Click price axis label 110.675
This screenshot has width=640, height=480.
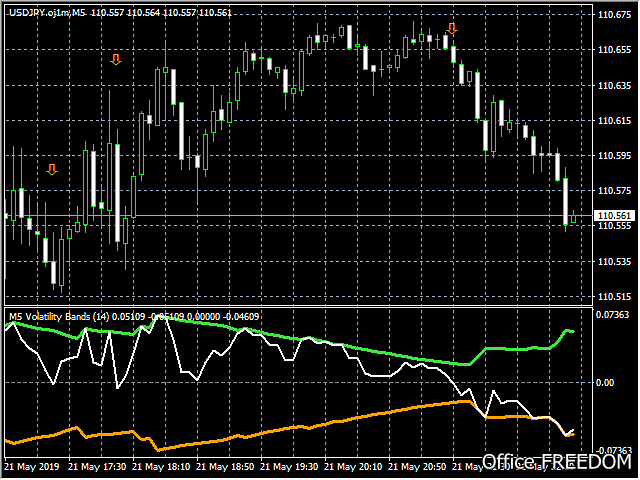pyautogui.click(x=614, y=15)
